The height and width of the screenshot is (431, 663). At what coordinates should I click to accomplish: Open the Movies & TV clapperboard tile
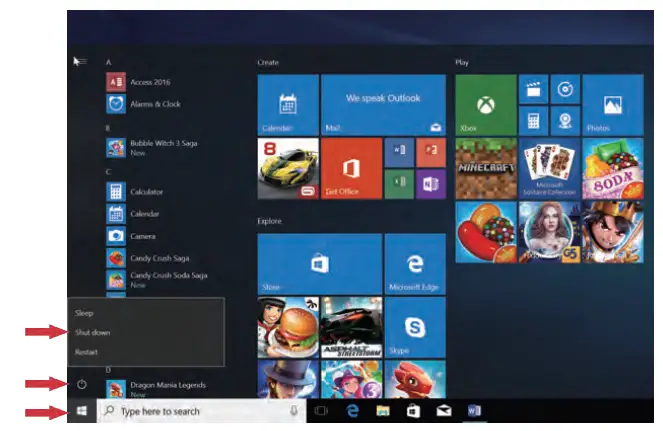[534, 89]
